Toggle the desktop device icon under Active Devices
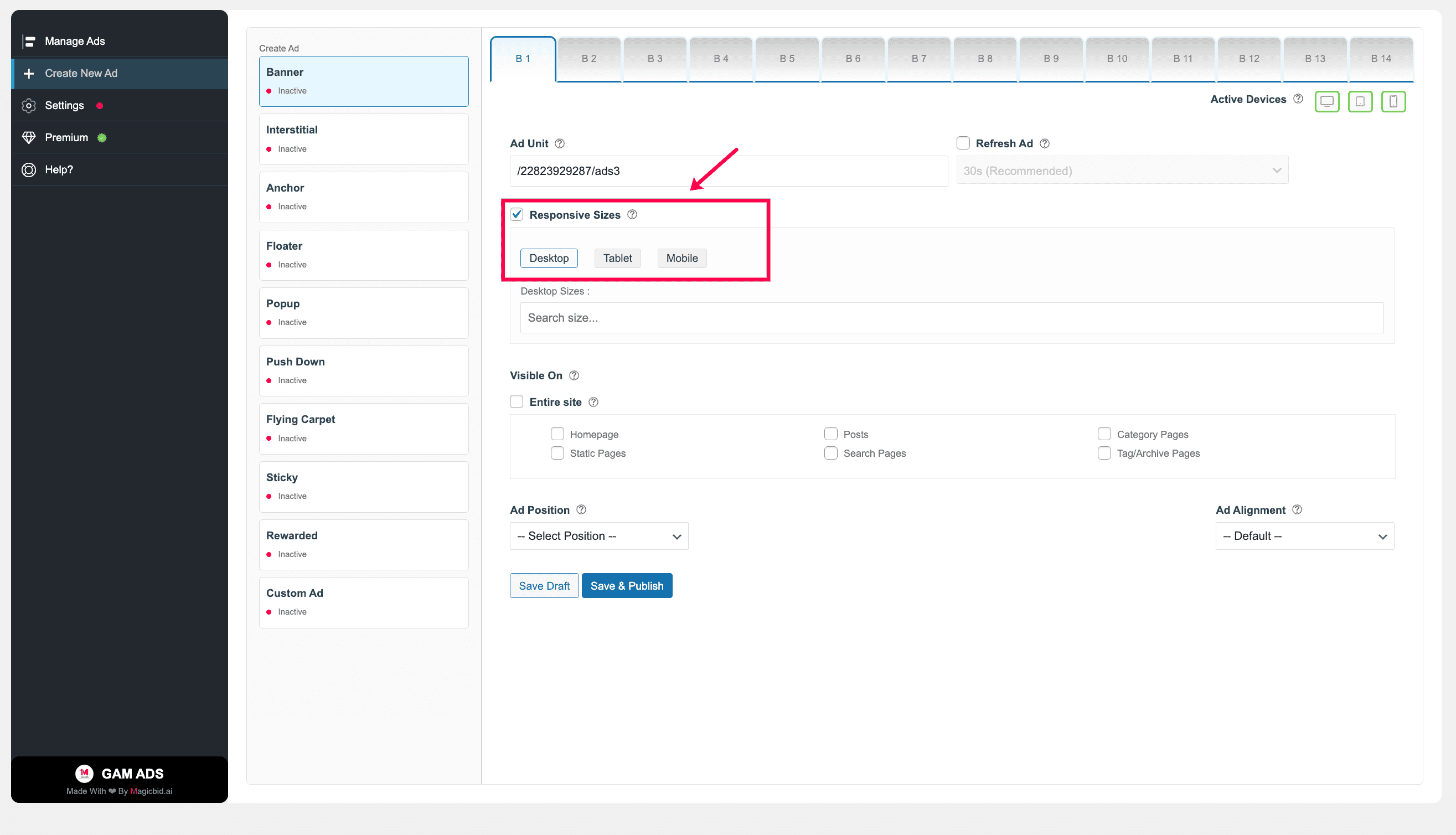Viewport: 1456px width, 835px height. (1326, 101)
